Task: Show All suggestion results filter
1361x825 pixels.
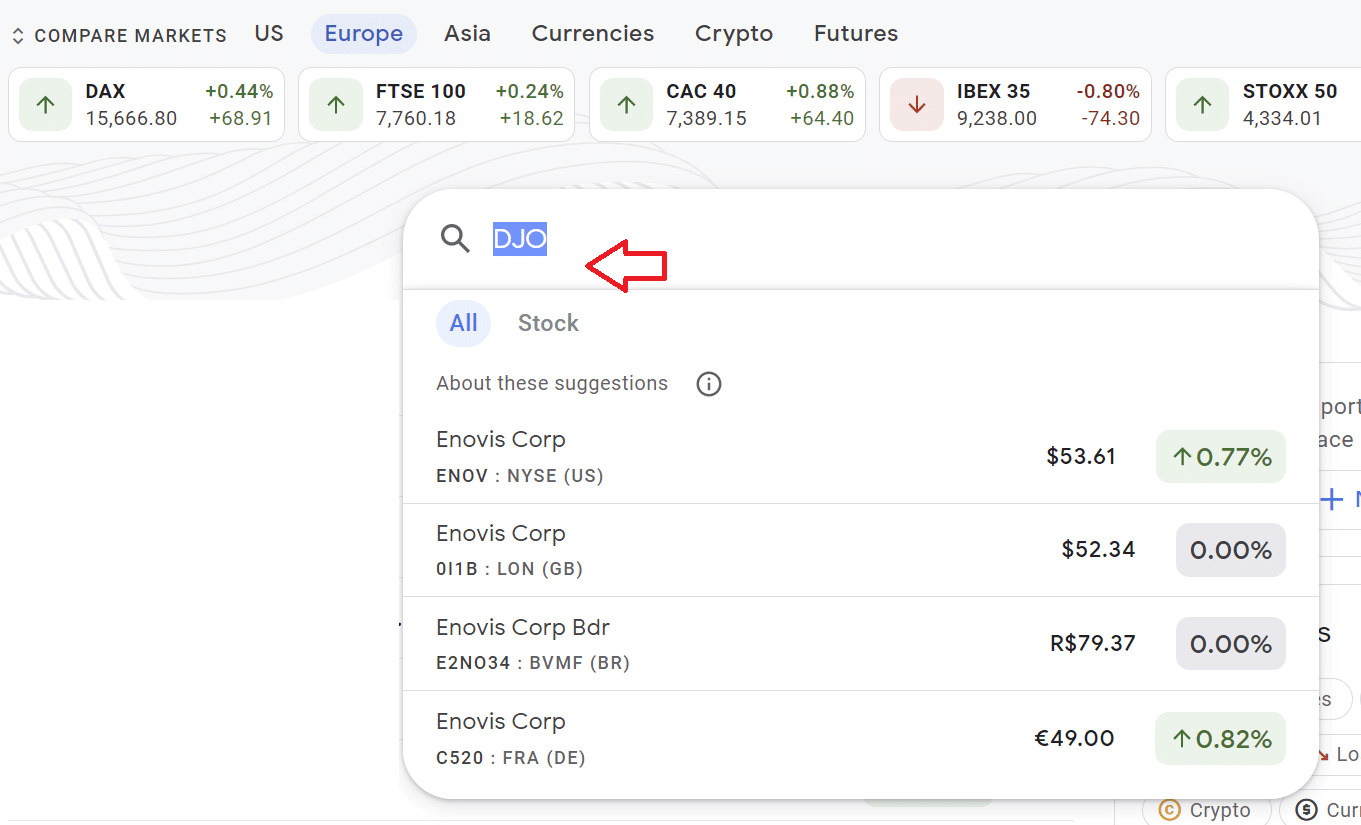Action: click(463, 323)
